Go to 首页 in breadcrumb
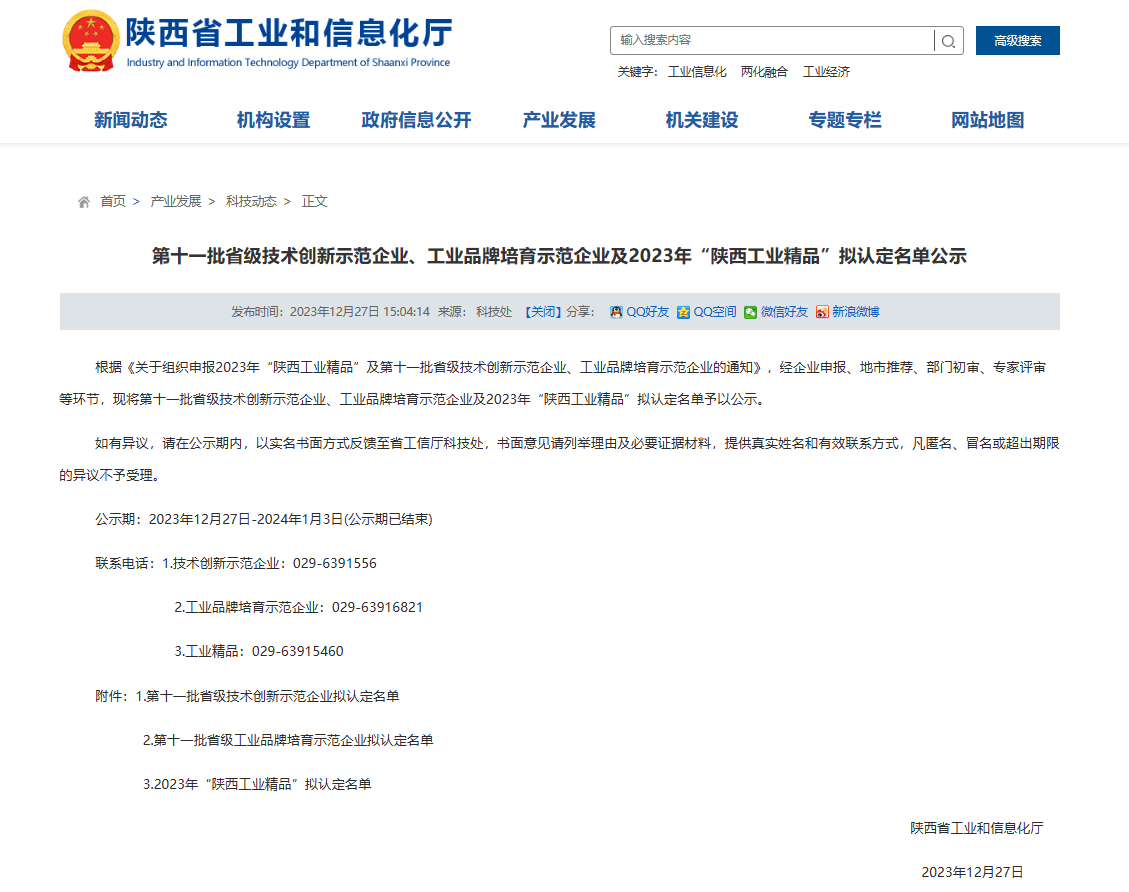1129x892 pixels. point(113,202)
